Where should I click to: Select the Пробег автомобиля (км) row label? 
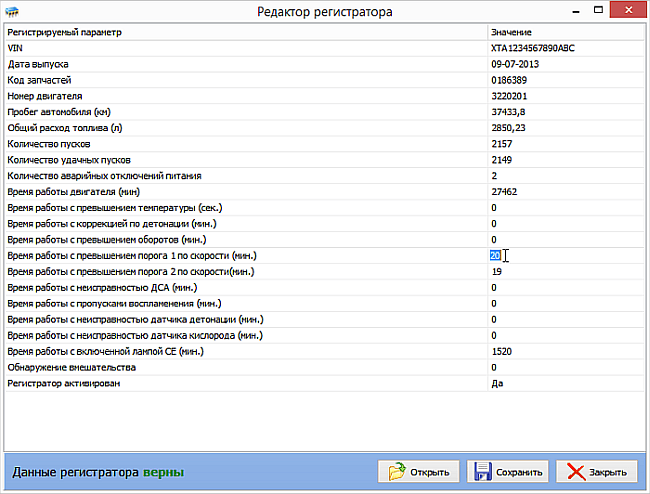pyautogui.click(x=59, y=112)
